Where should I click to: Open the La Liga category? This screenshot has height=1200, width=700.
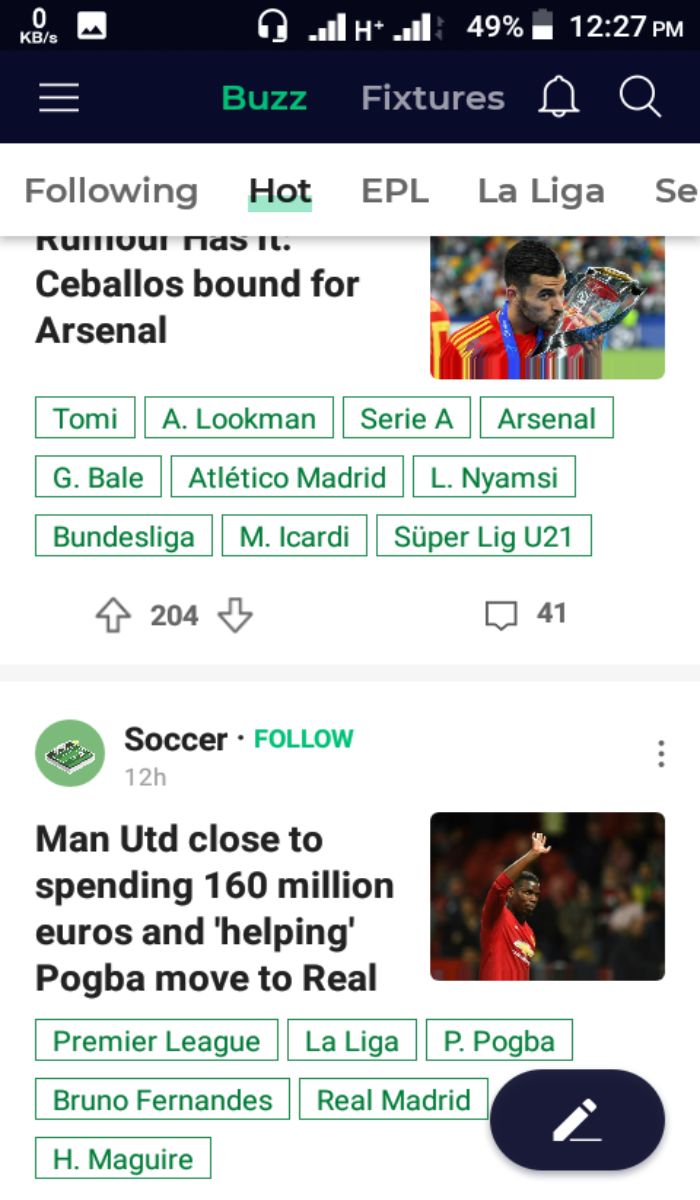(x=541, y=191)
